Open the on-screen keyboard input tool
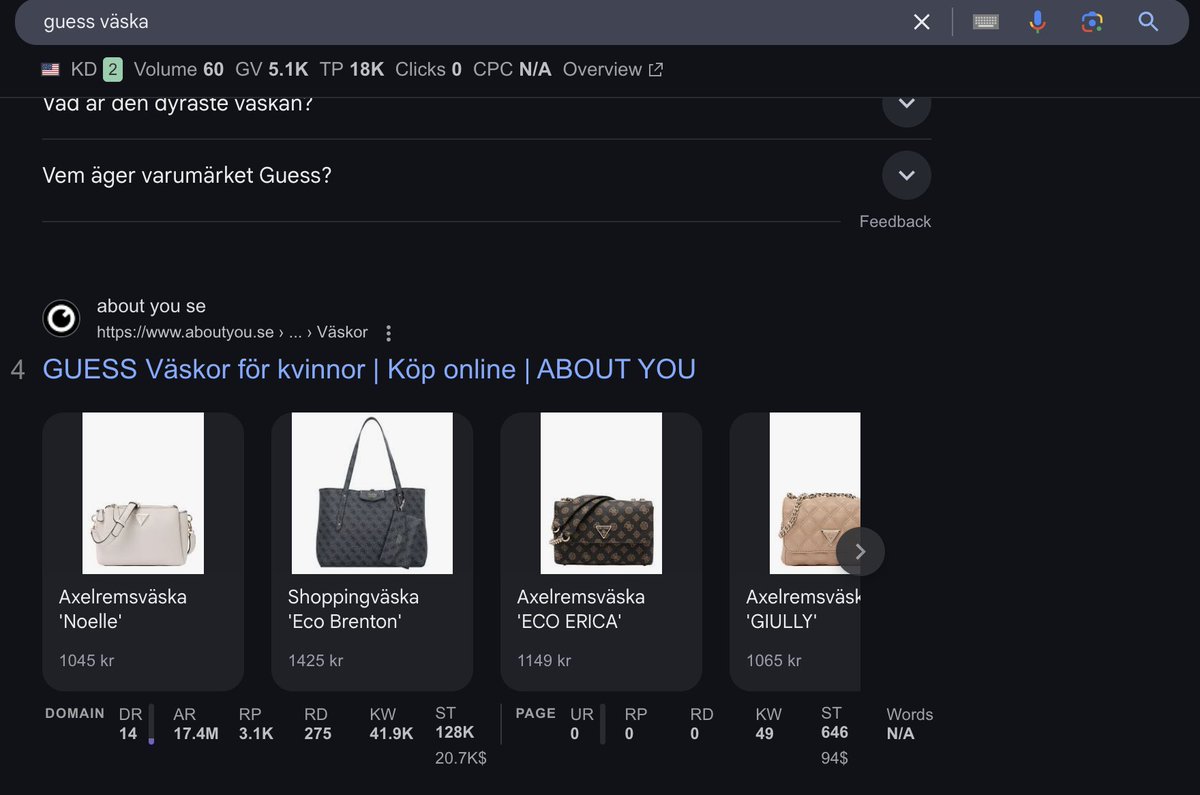Screen dimensions: 1200x795 click(986, 22)
